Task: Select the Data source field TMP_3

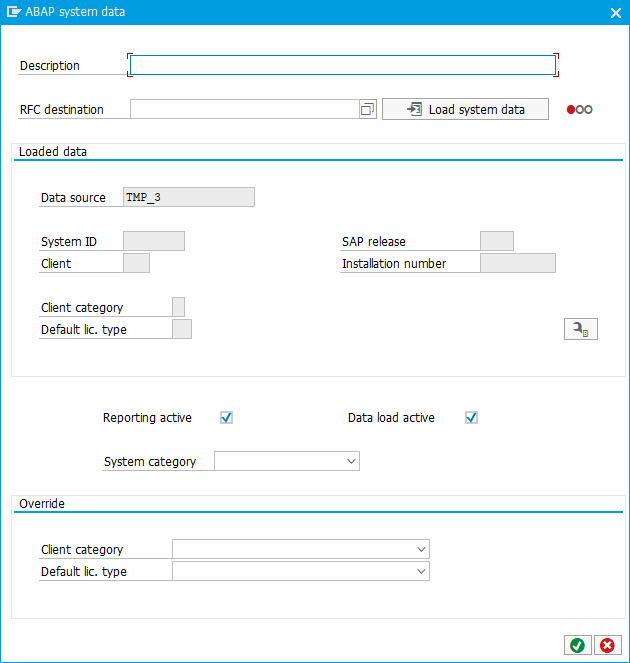Action: point(189,197)
